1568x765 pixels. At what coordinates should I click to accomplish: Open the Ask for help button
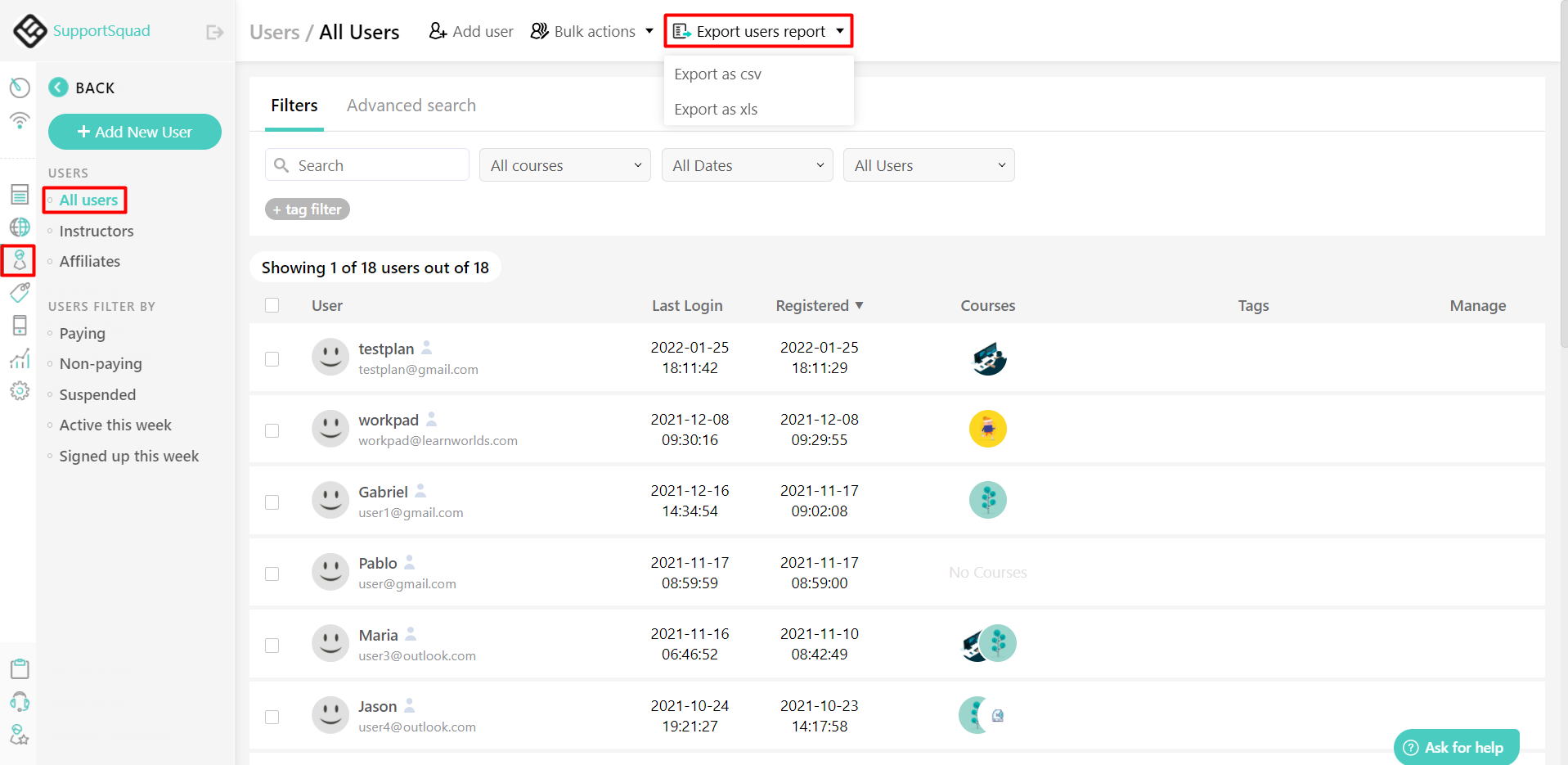coord(1455,747)
